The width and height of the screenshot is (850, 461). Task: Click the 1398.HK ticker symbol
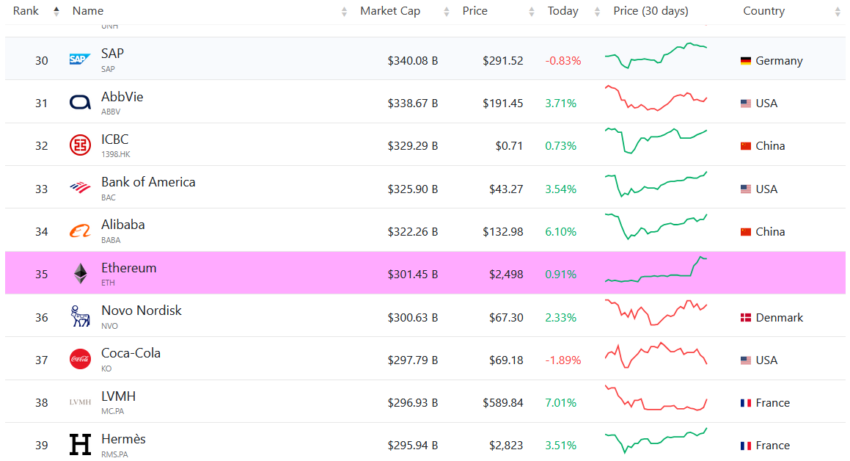pos(115,155)
